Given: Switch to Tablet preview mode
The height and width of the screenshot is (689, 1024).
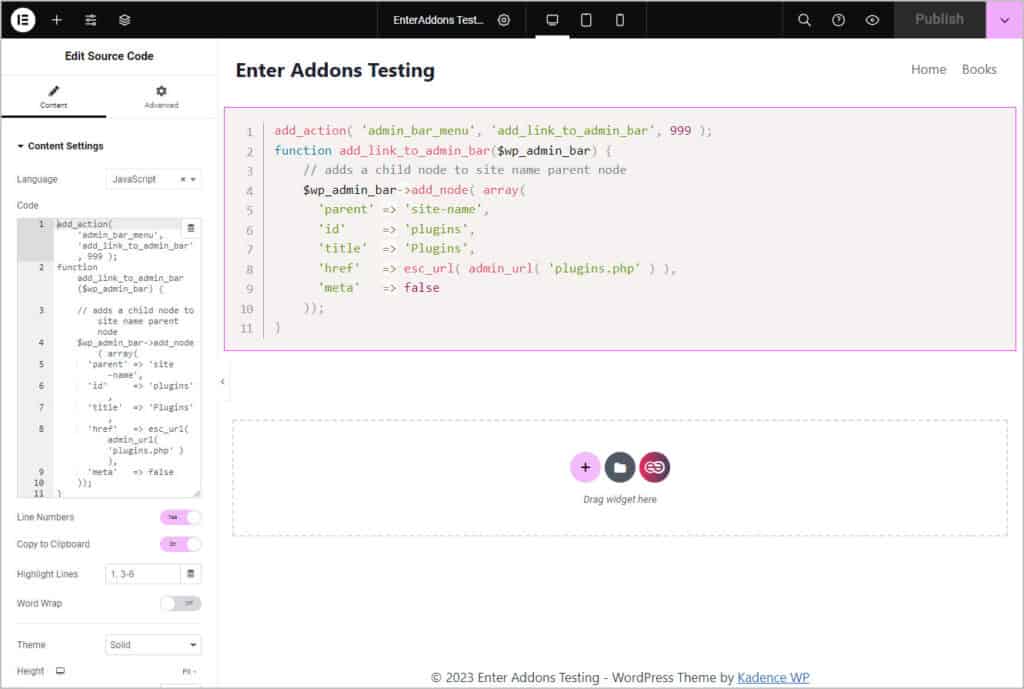Looking at the screenshot, I should click(586, 20).
